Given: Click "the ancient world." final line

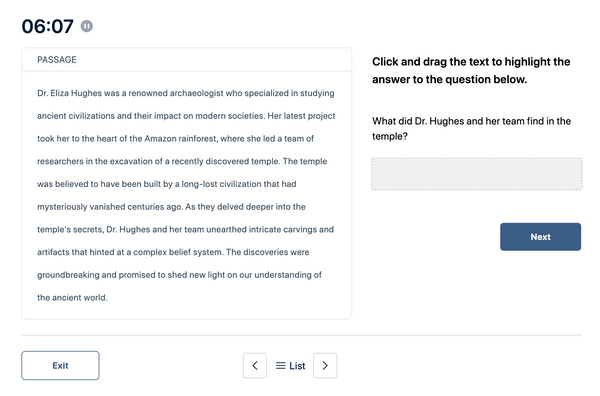Looking at the screenshot, I should (72, 298).
